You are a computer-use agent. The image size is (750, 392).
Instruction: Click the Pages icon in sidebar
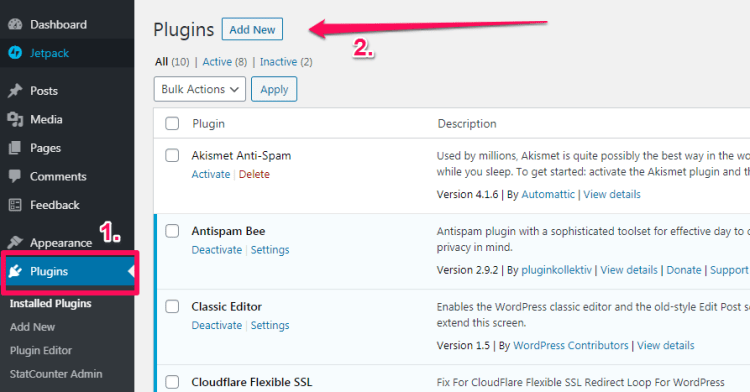[15, 148]
